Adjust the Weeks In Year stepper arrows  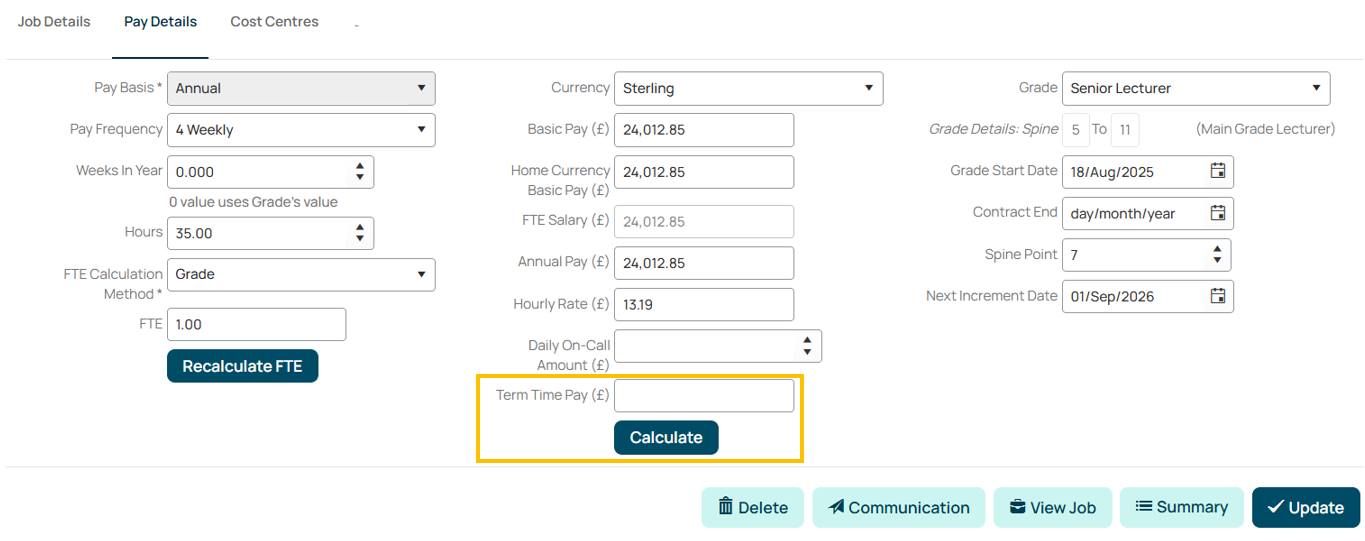click(360, 172)
